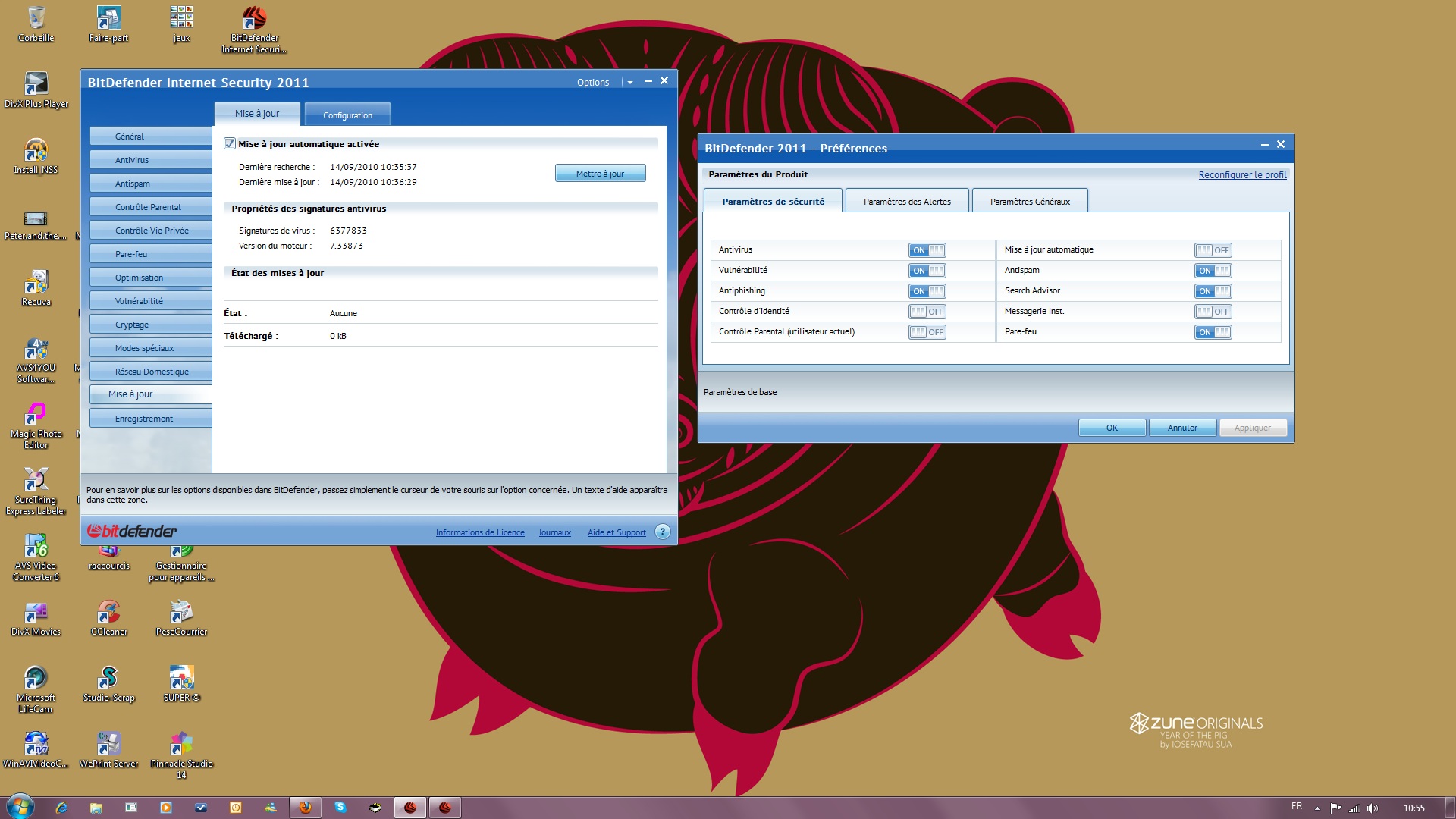The image size is (1456, 819).
Task: Open Skype from the taskbar
Action: pyautogui.click(x=340, y=808)
